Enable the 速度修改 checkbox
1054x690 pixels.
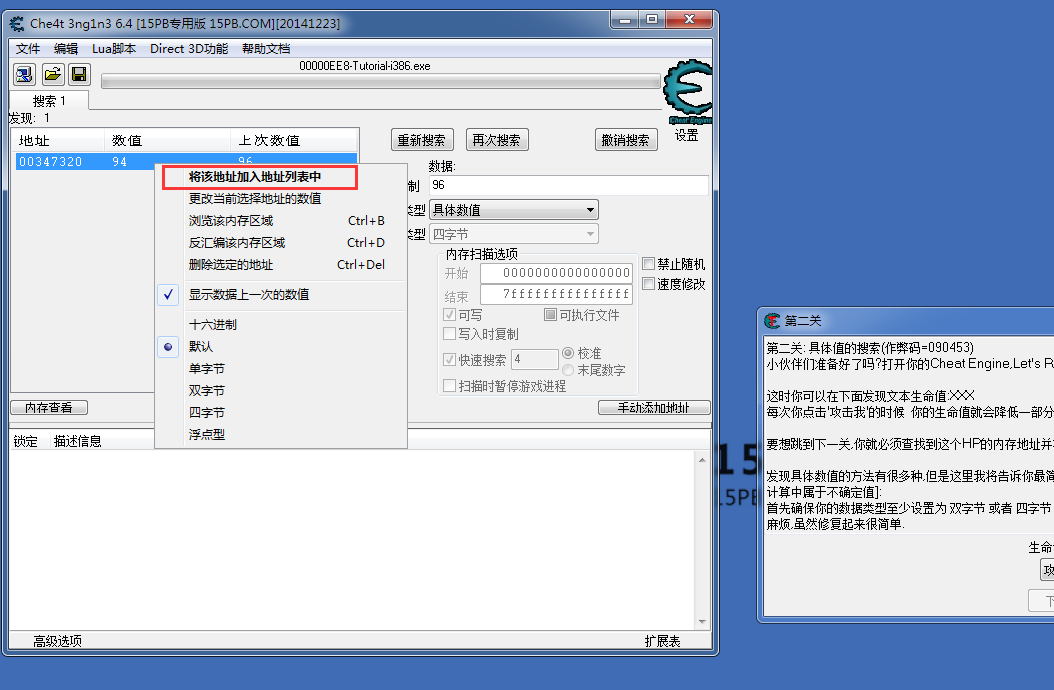point(649,284)
